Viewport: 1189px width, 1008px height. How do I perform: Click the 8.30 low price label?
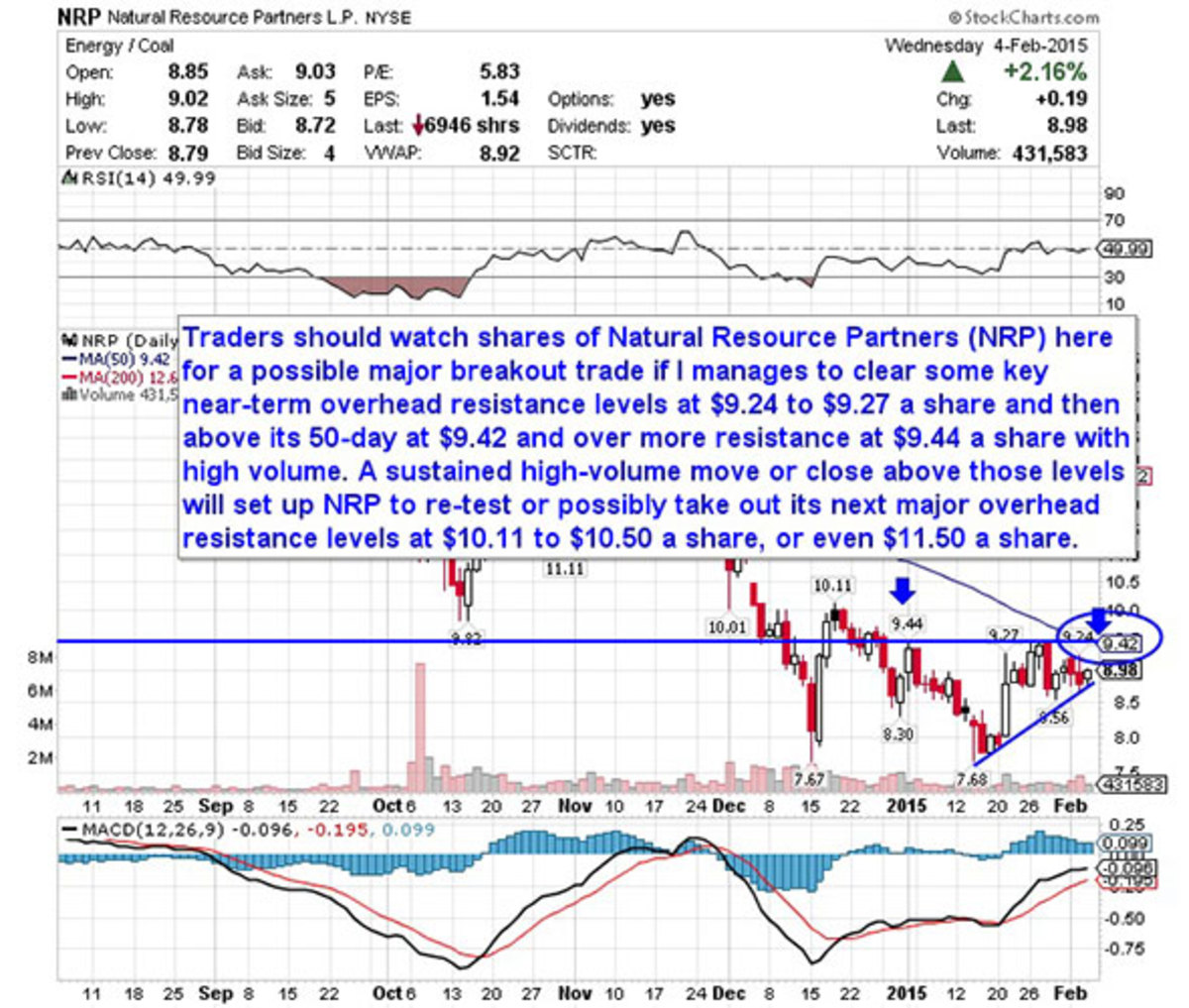coord(898,734)
